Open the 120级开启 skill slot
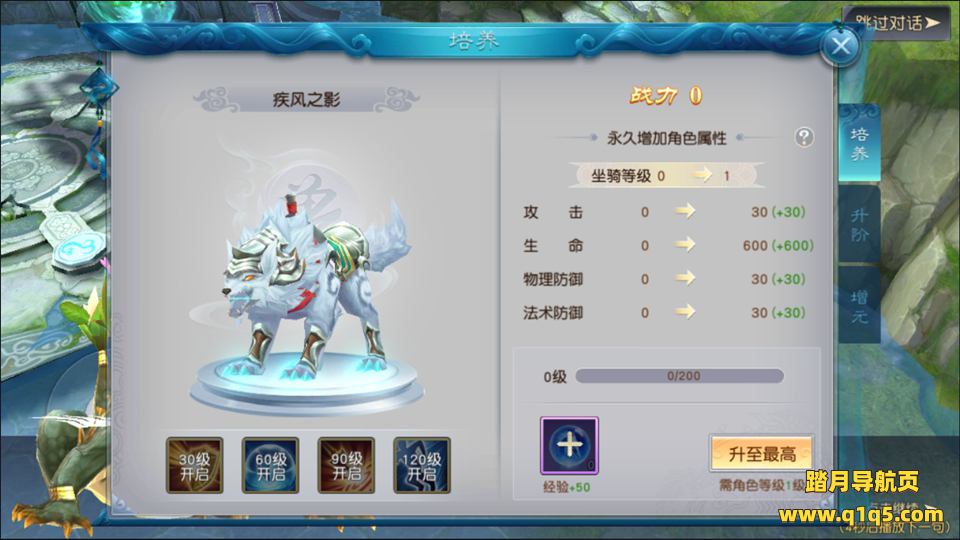This screenshot has width=960, height=540. (x=422, y=465)
